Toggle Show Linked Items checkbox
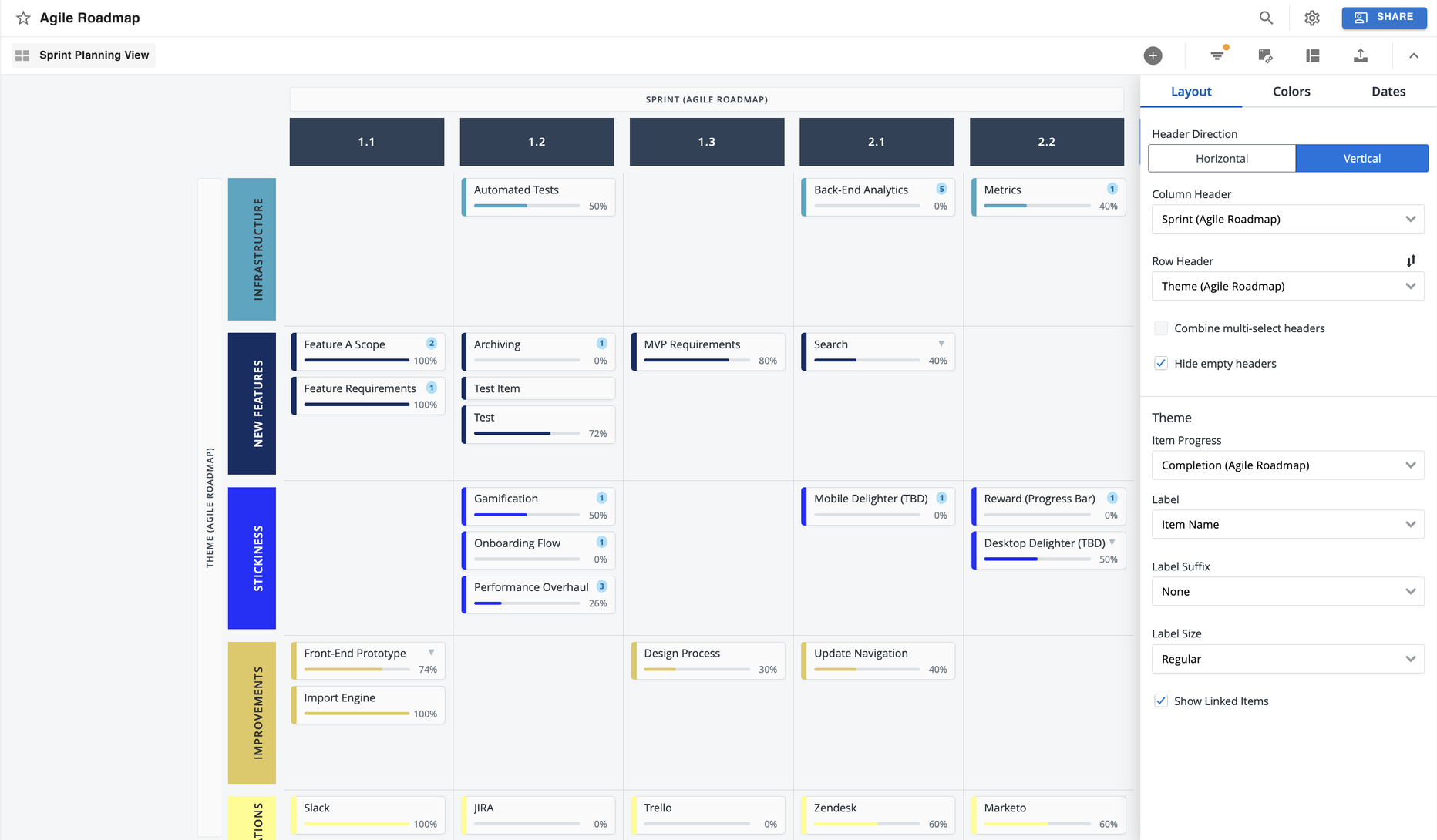This screenshot has height=840, width=1437. click(x=1161, y=701)
